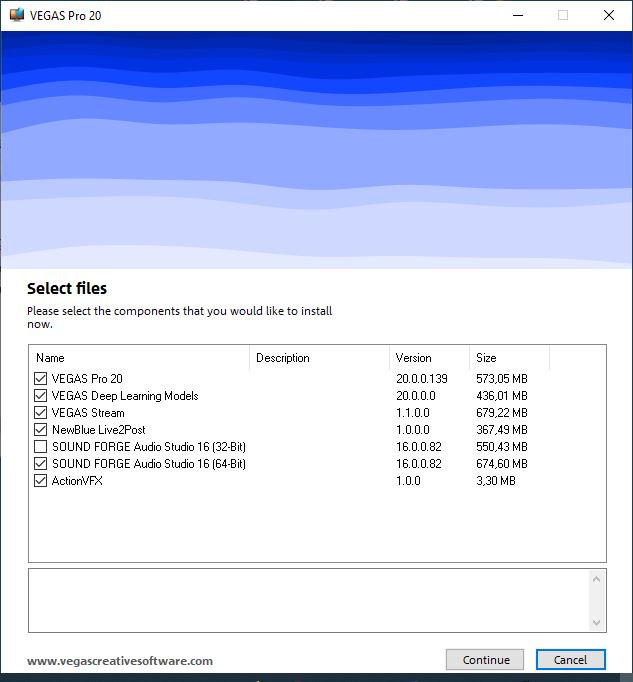Minimize the VEGAS Pro 20 installer window
This screenshot has height=682, width=633.
point(518,15)
